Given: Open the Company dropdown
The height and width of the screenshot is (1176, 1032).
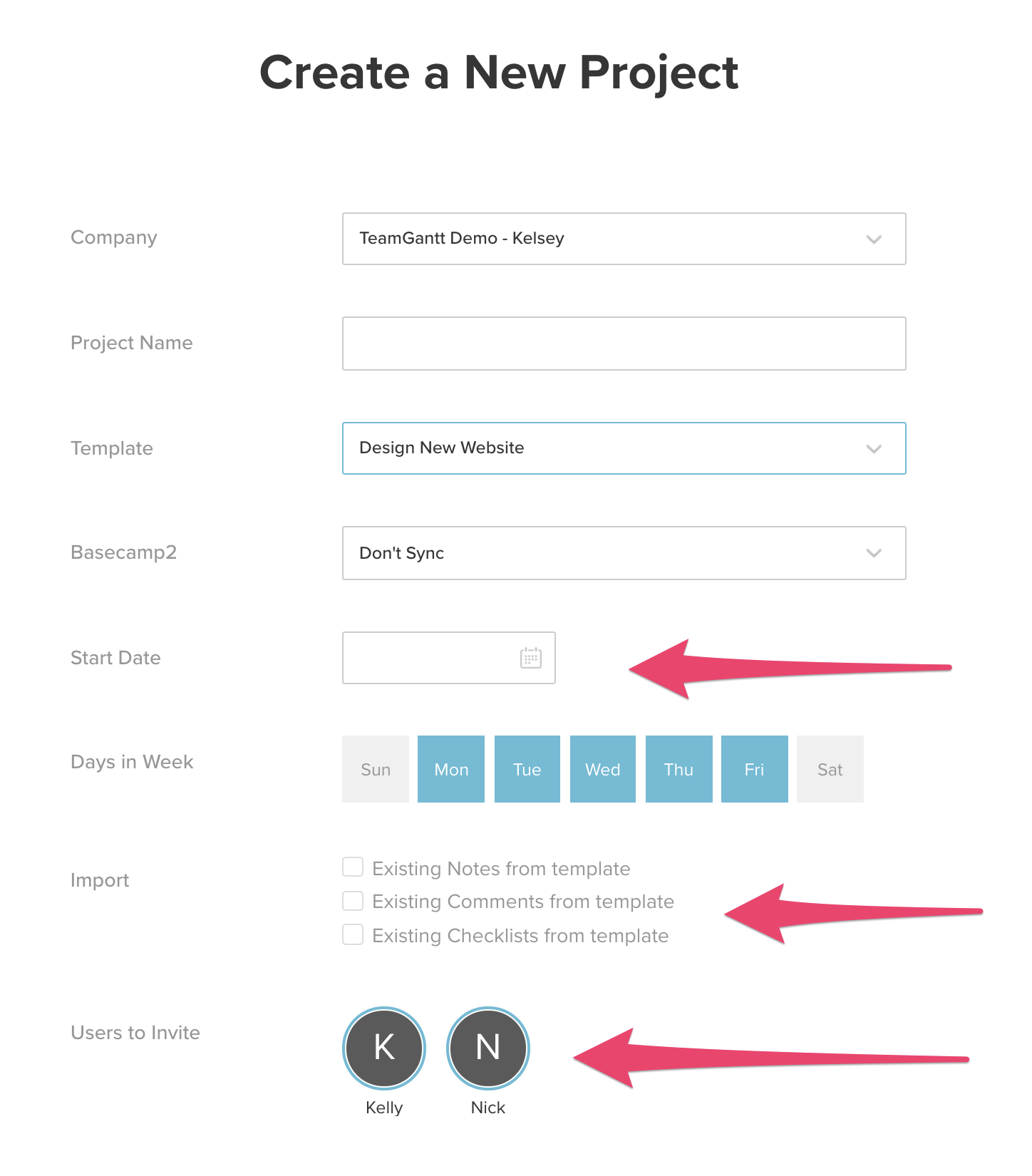Looking at the screenshot, I should (624, 239).
